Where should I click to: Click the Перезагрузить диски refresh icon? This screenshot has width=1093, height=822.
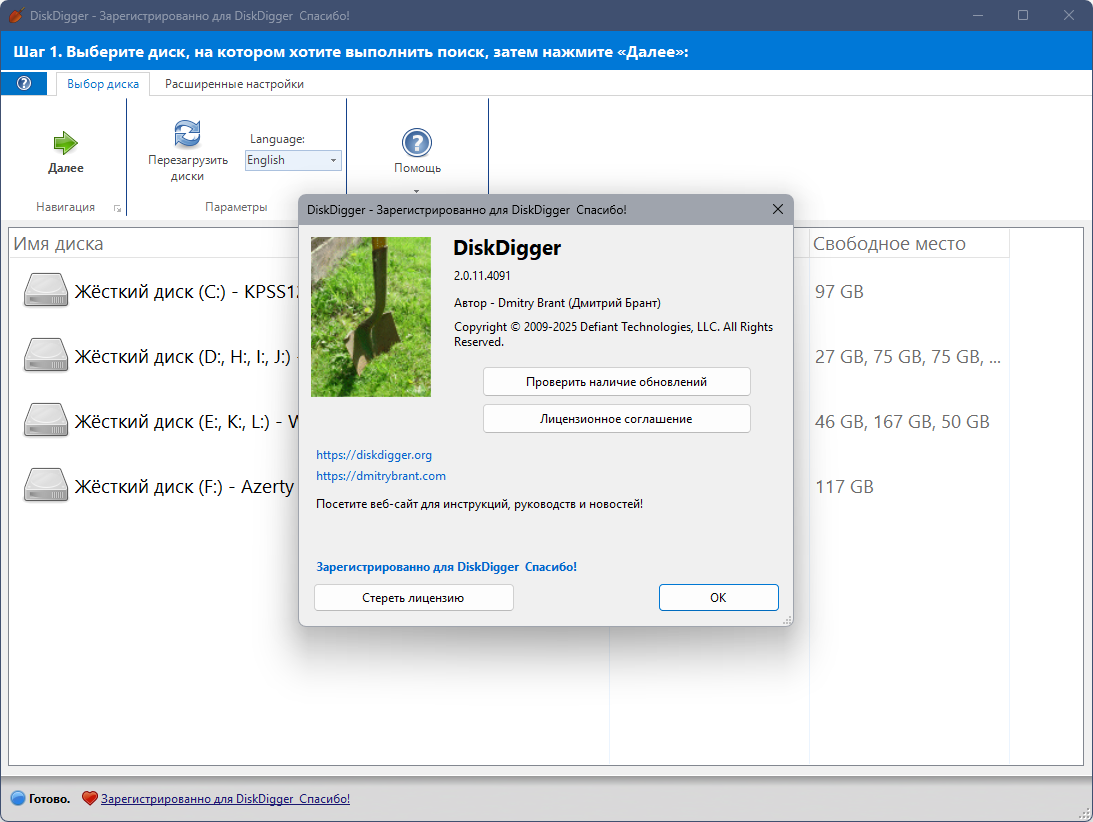pos(188,134)
